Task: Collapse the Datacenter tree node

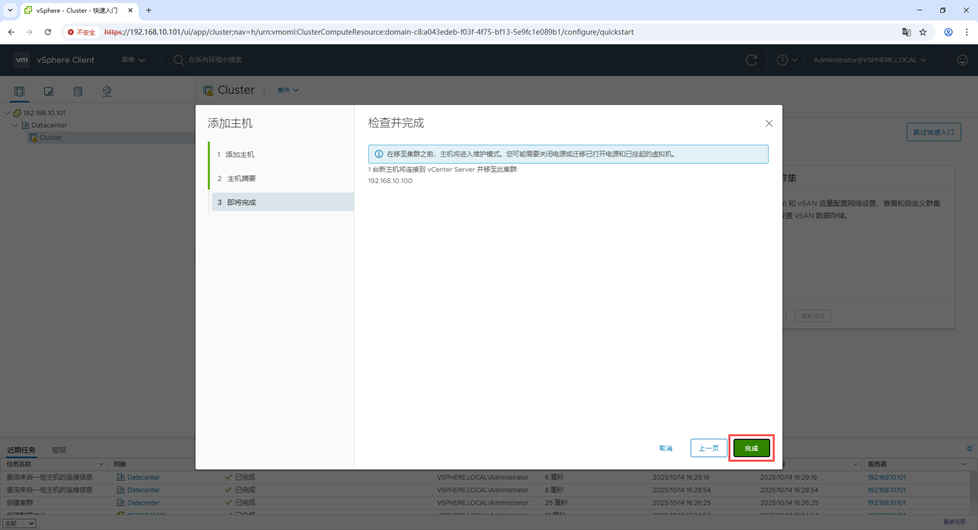Action: tap(15, 125)
